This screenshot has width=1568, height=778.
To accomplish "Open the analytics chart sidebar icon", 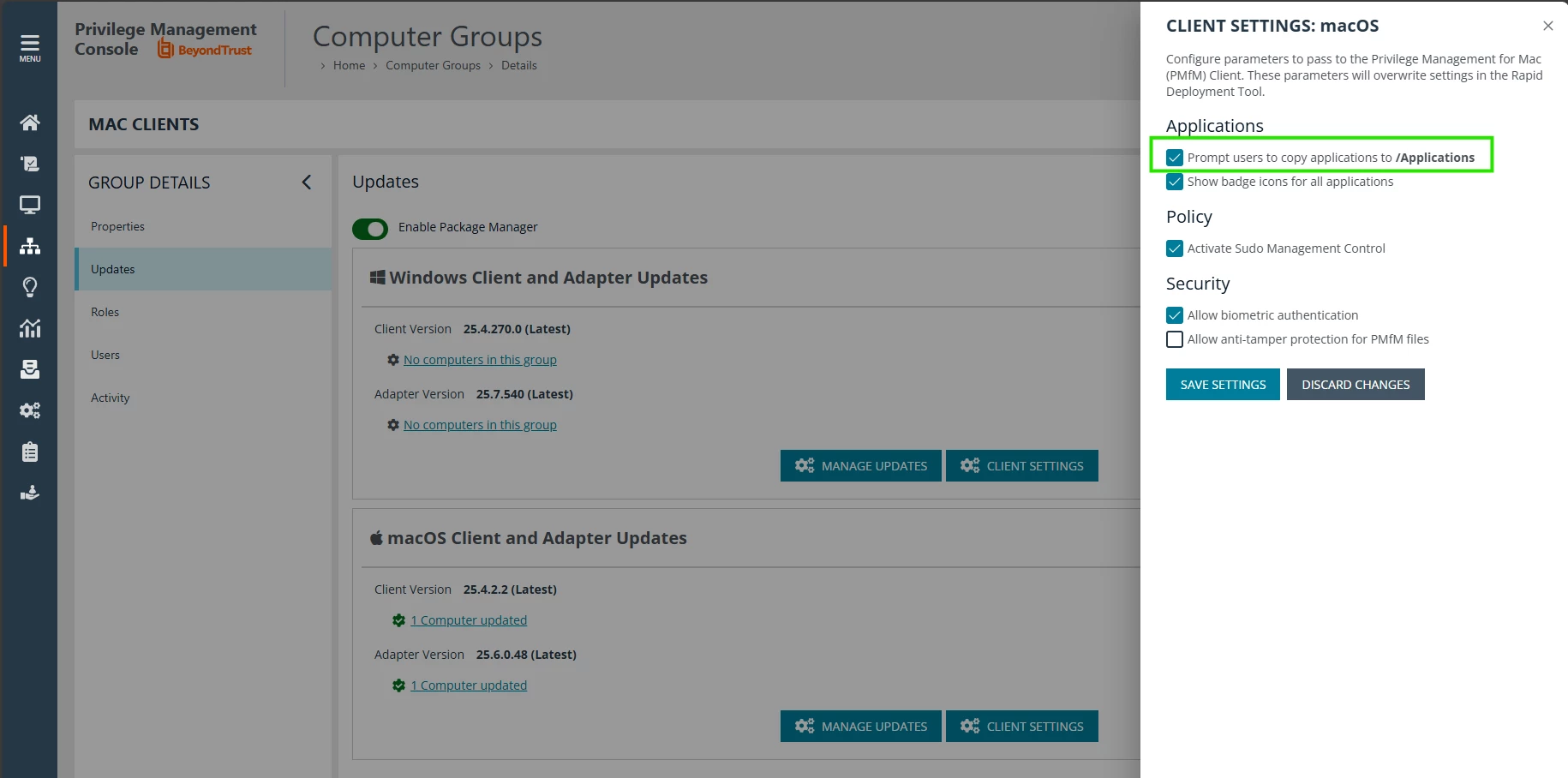I will (30, 328).
